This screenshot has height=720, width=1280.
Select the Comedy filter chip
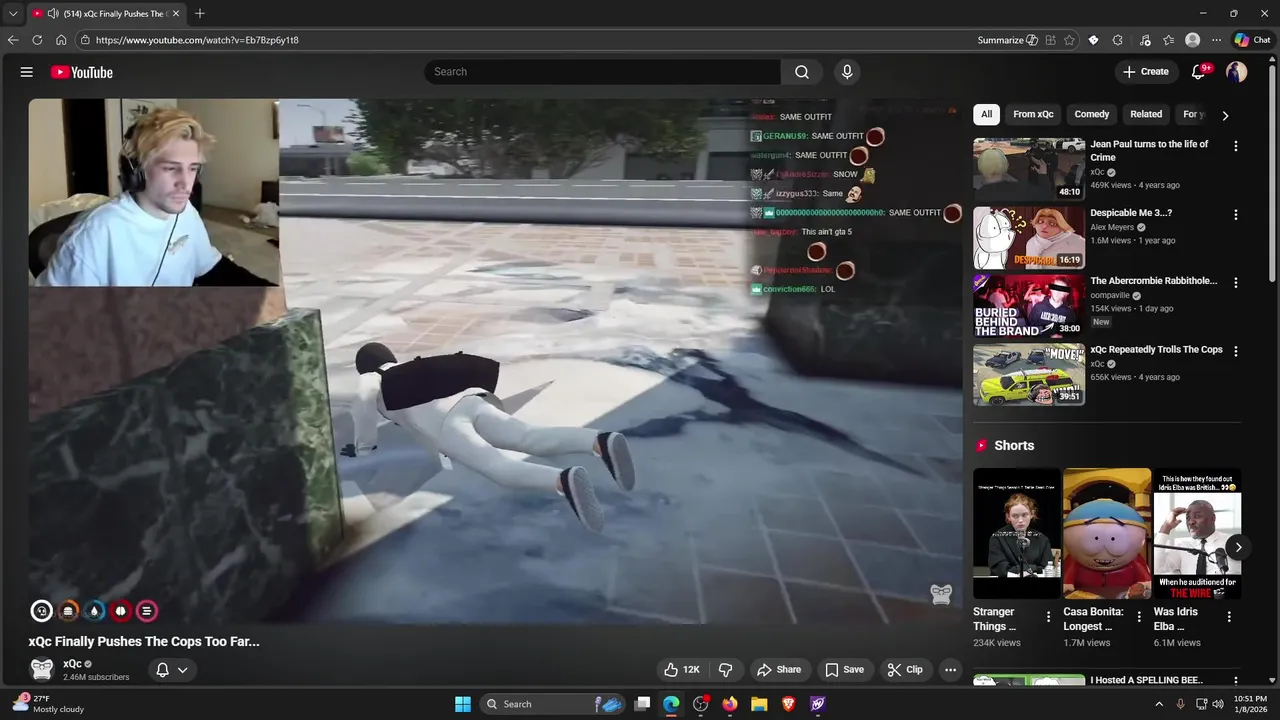1092,114
